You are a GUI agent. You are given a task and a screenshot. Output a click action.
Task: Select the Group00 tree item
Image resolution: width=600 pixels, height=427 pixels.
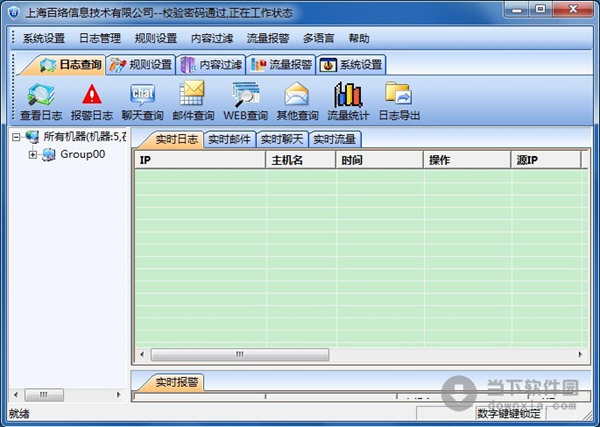(x=83, y=154)
